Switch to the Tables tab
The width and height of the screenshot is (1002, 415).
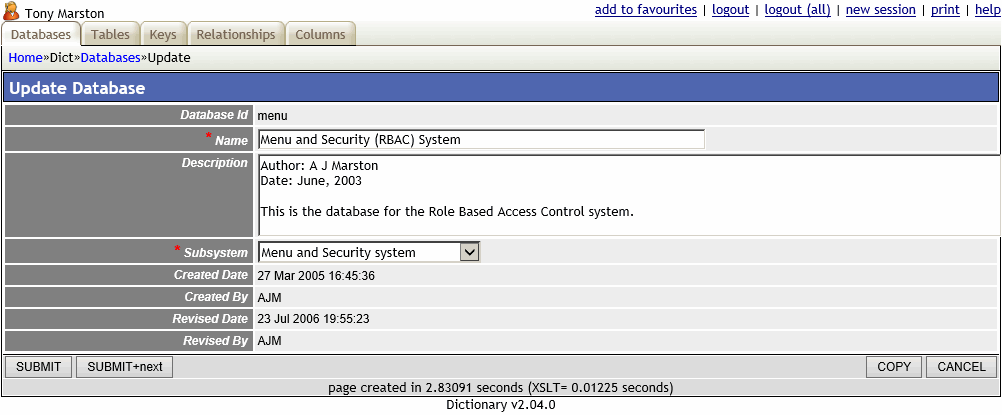(x=110, y=34)
